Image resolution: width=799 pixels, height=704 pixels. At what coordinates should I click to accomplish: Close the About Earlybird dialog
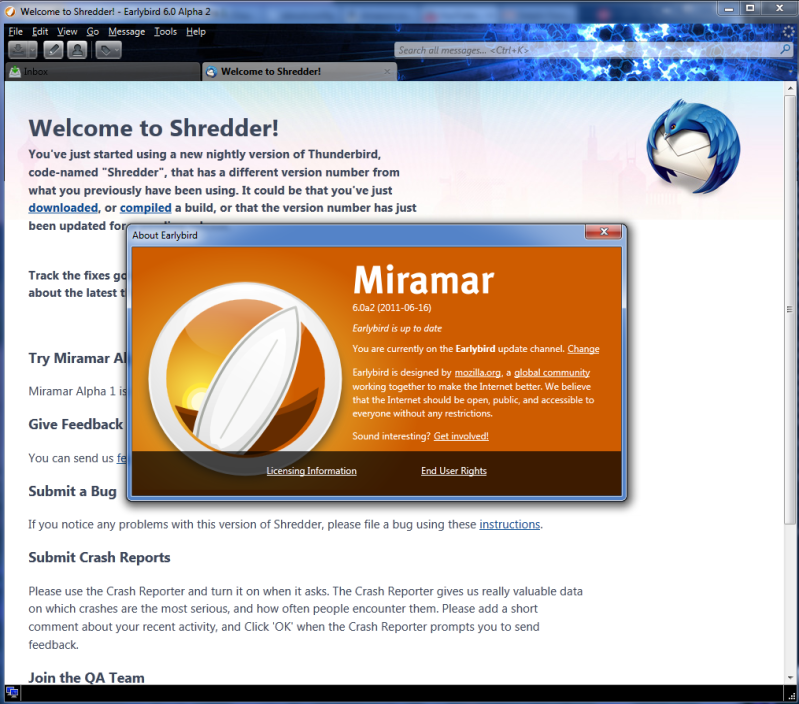click(603, 233)
